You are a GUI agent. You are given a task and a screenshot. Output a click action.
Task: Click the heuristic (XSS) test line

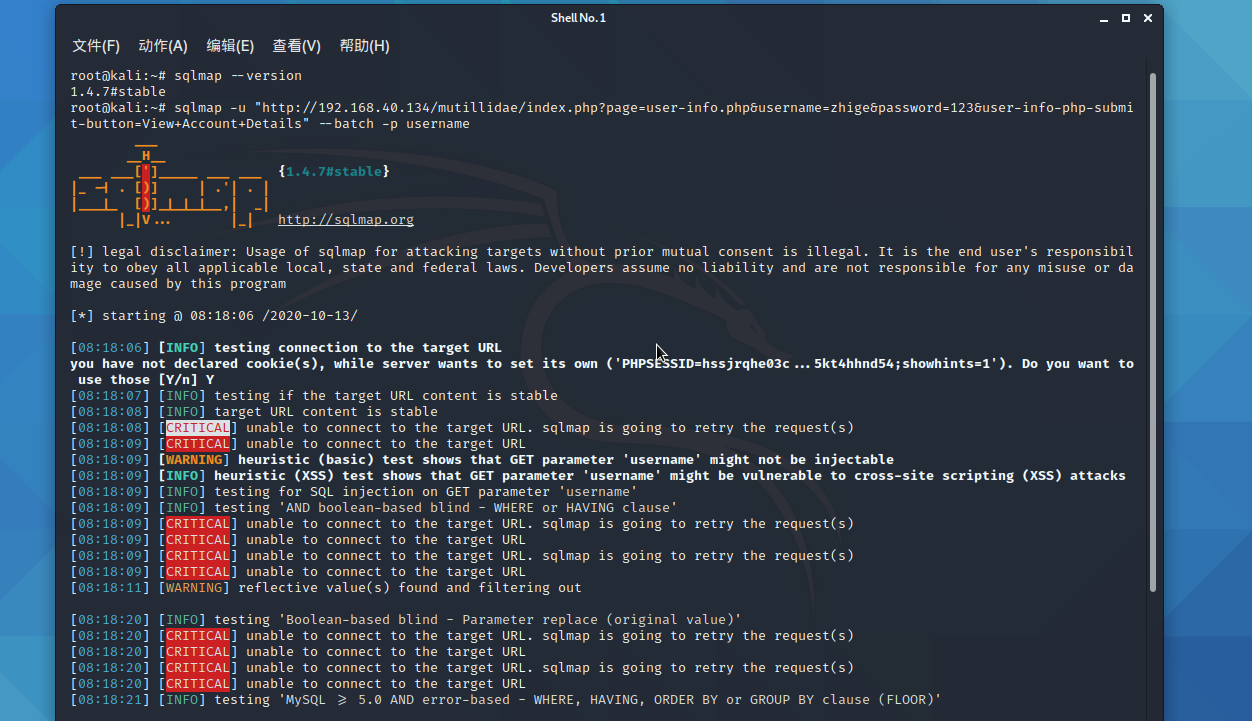click(598, 476)
